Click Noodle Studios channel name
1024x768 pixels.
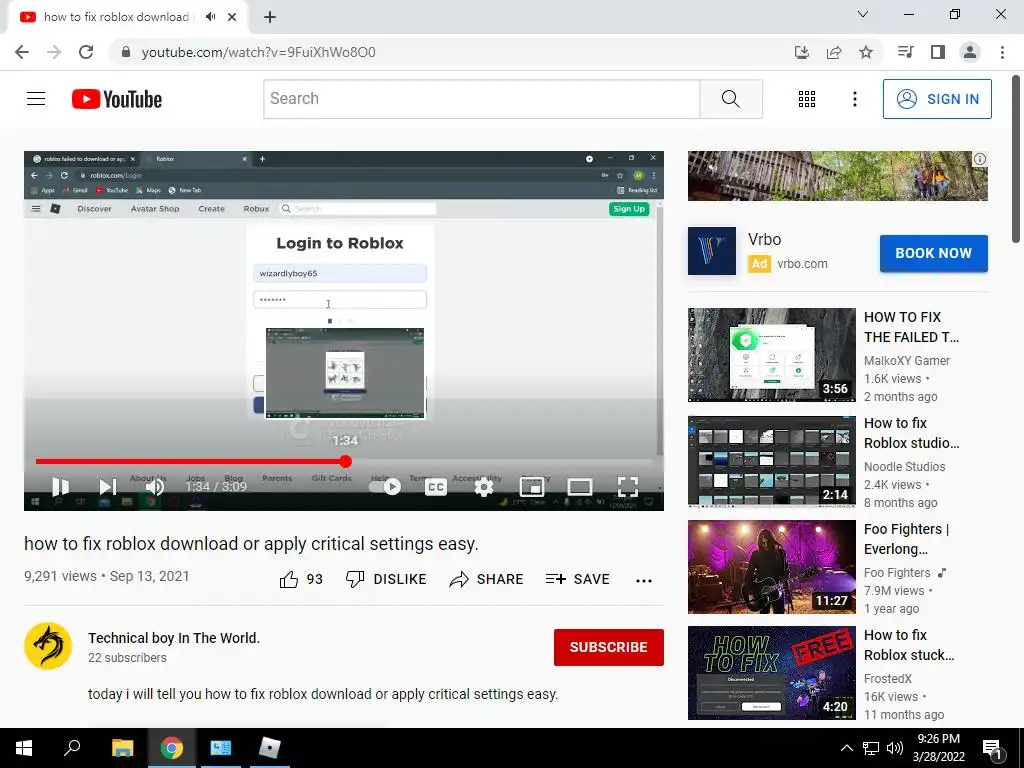904,466
